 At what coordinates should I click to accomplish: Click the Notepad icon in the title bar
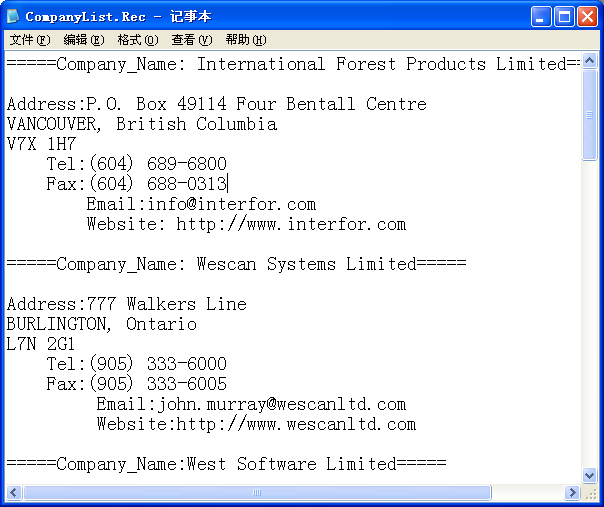tap(13, 16)
